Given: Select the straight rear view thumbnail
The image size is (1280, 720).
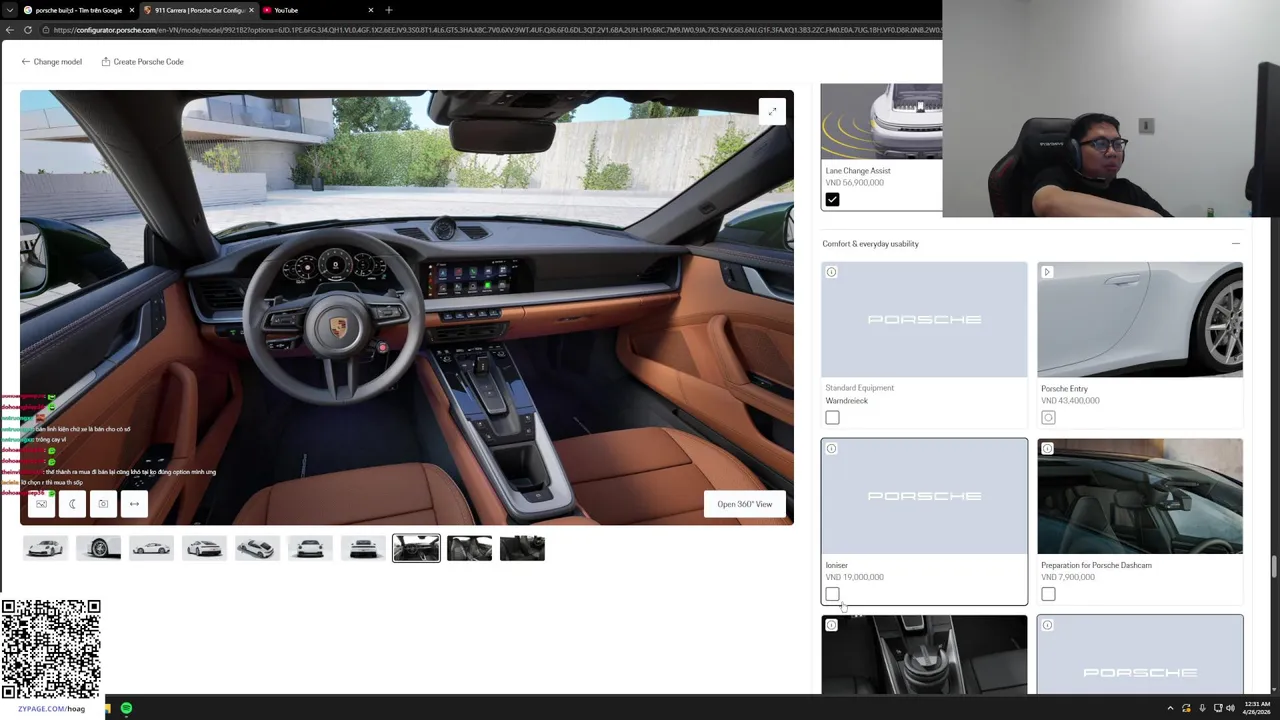Looking at the screenshot, I should coord(363,548).
